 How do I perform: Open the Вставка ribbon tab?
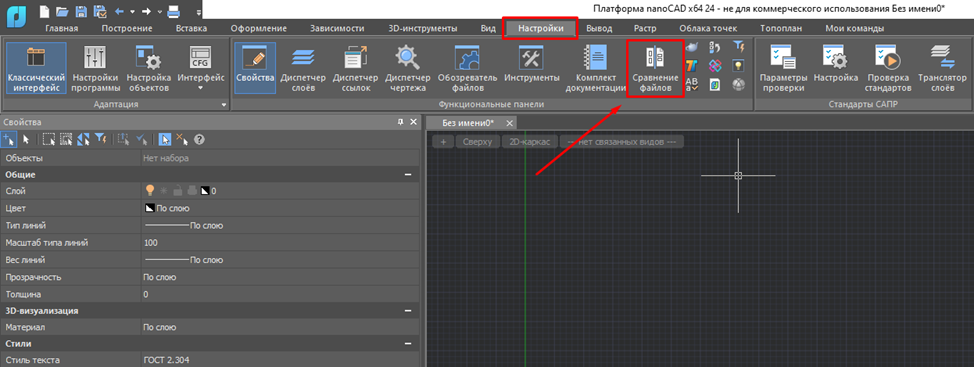pos(192,29)
